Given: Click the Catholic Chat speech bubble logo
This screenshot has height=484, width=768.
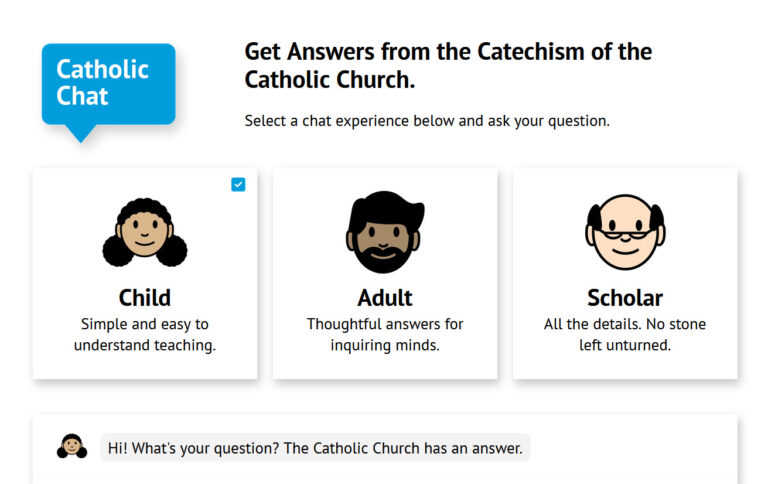Looking at the screenshot, I should [x=108, y=84].
